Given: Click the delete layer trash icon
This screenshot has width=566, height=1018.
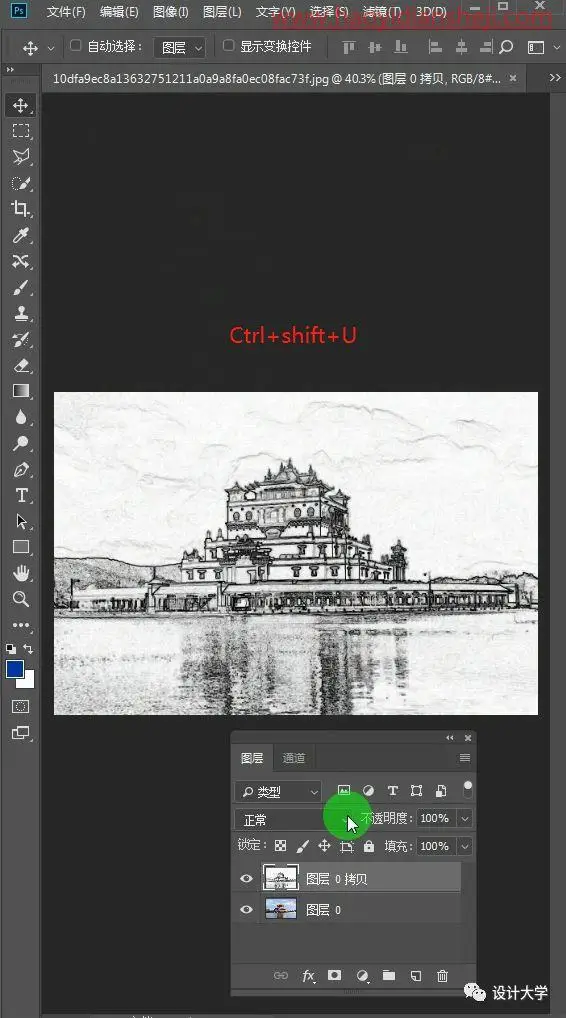Looking at the screenshot, I should point(442,976).
